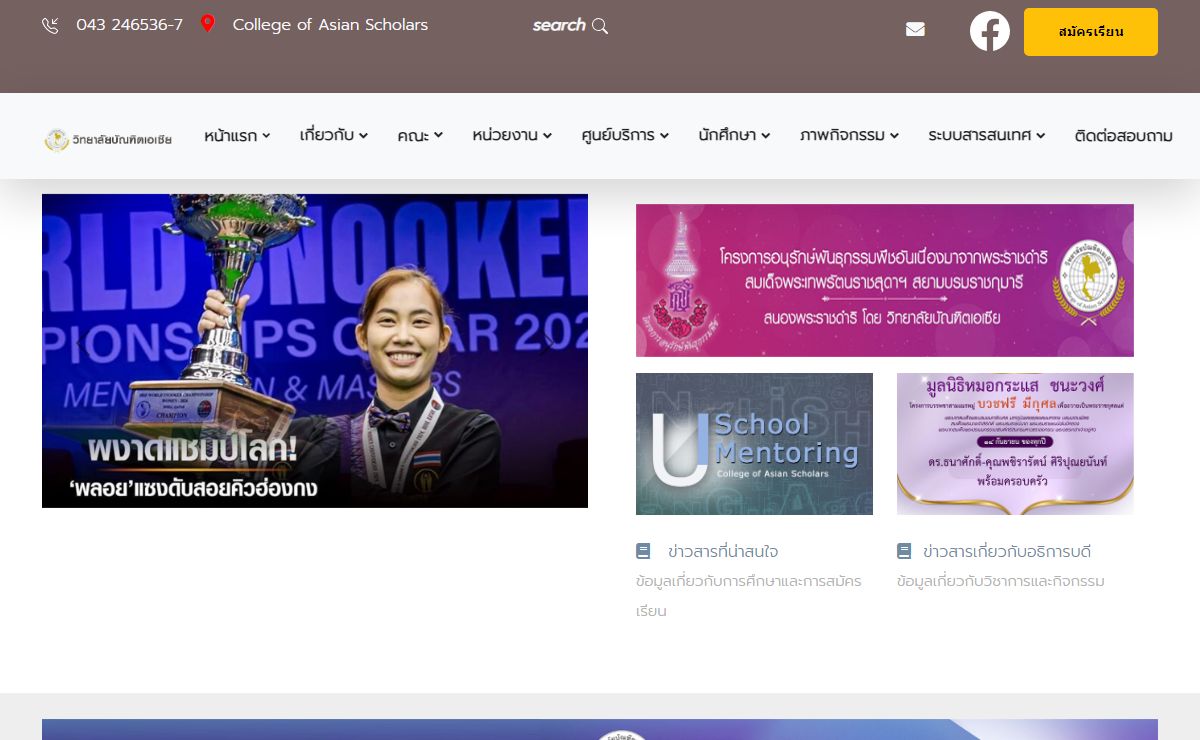Open the pink plant conservation project banner
This screenshot has height=740, width=1200.
click(x=885, y=280)
